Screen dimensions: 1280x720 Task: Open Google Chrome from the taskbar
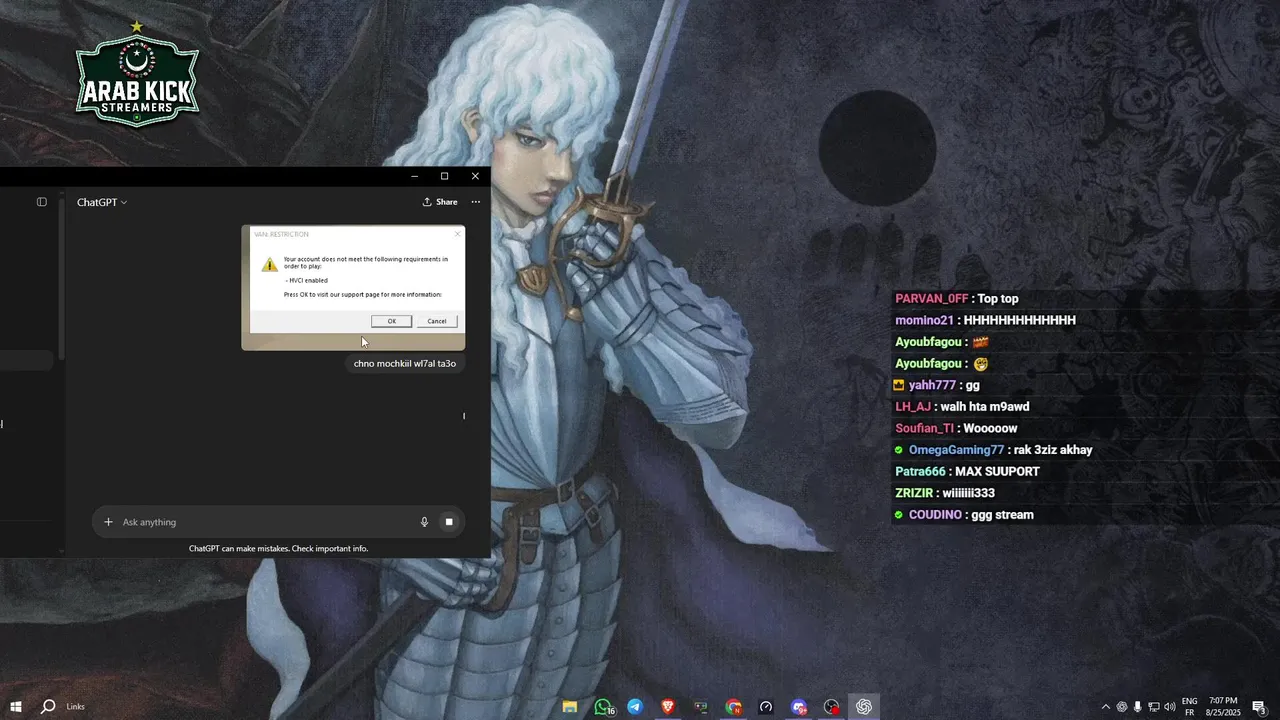click(x=734, y=707)
